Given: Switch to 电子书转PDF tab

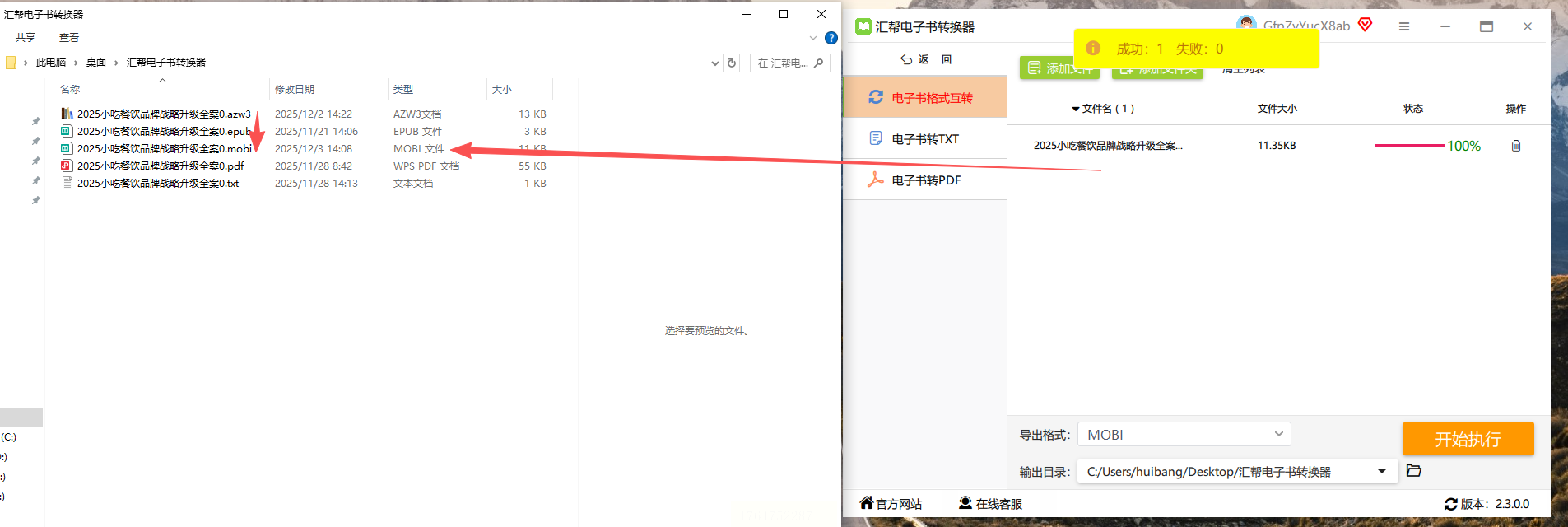Looking at the screenshot, I should coord(925,180).
